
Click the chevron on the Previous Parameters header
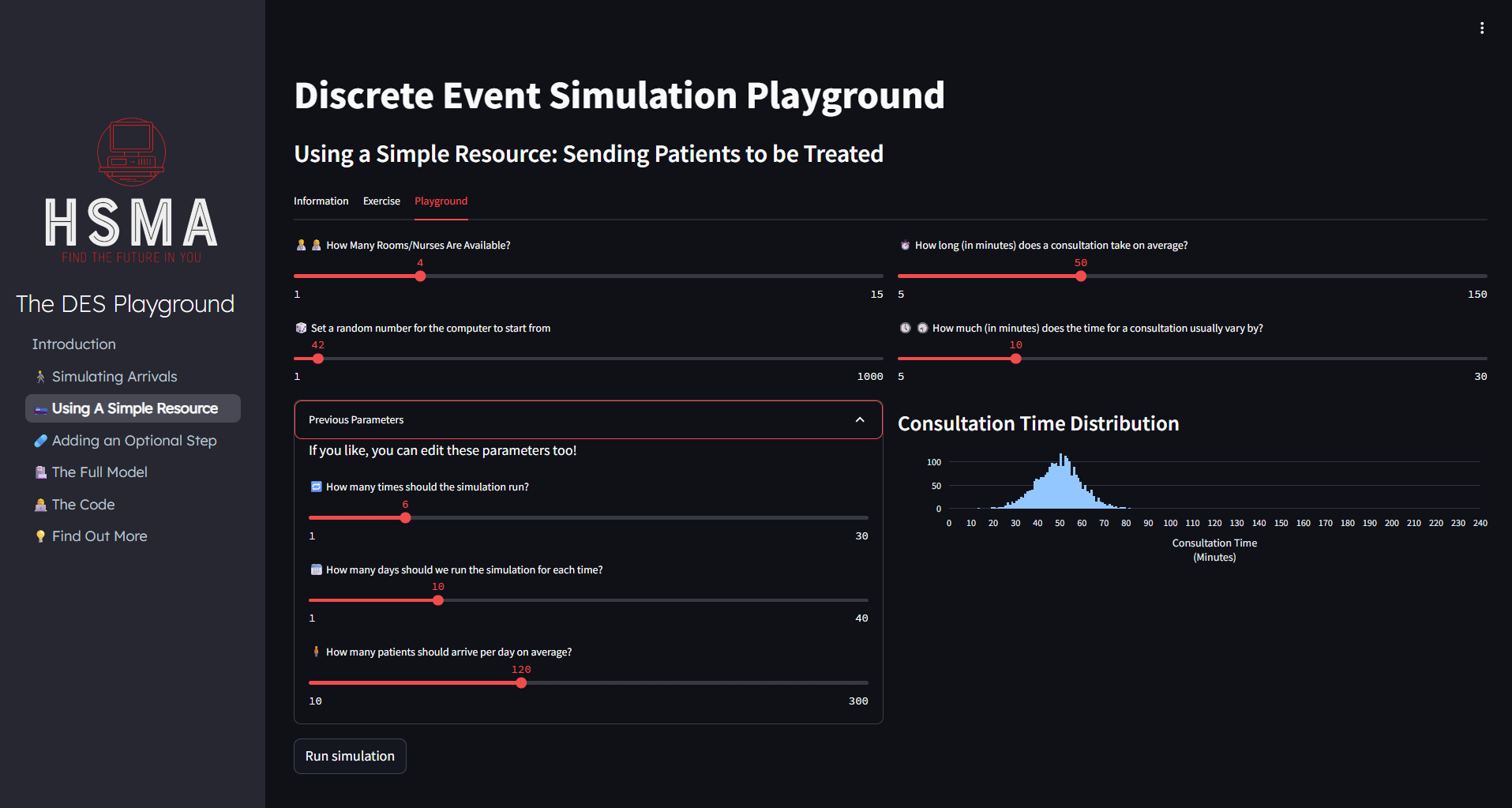[x=860, y=419]
